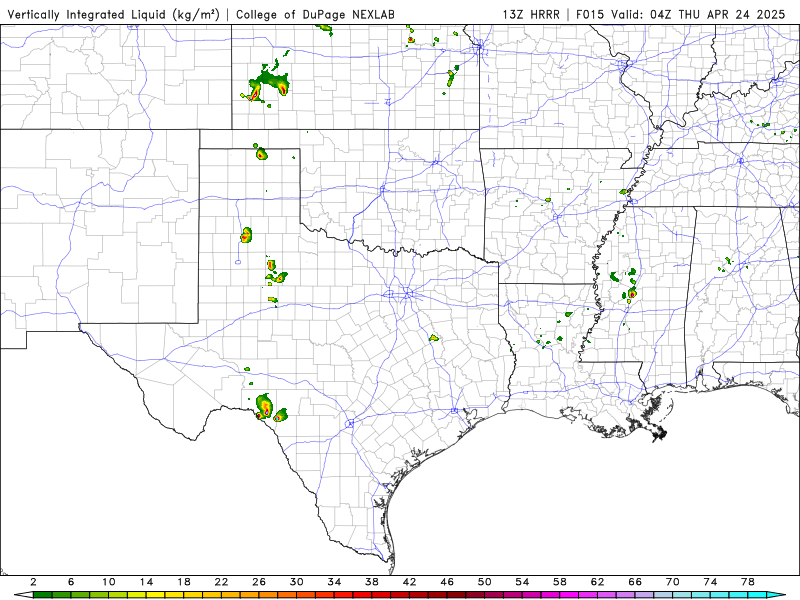Viewport: 800px width, 600px height.
Task: Click the color scale label "30"
Action: tap(297, 582)
